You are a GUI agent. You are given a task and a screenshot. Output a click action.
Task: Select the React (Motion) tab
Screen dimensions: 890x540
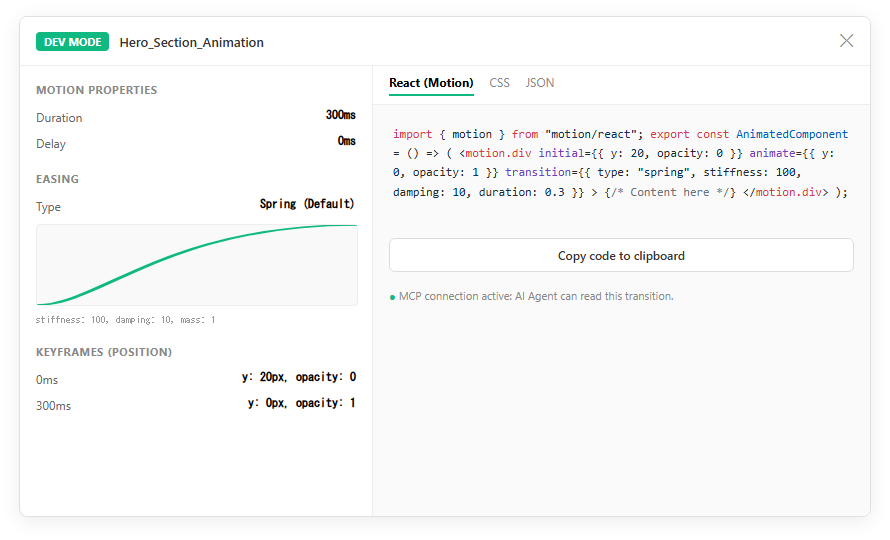[x=431, y=83]
